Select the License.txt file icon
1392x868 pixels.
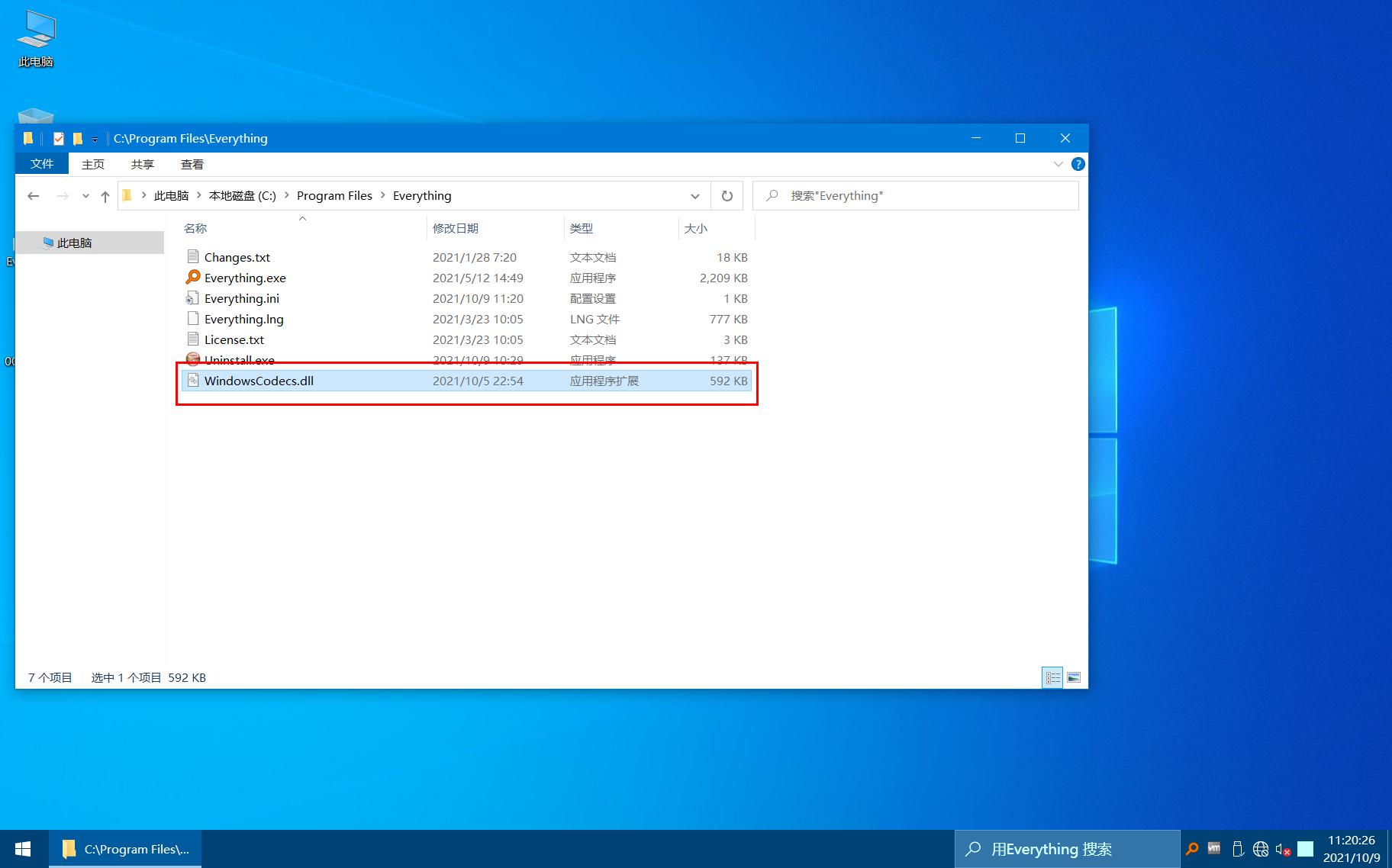point(193,339)
